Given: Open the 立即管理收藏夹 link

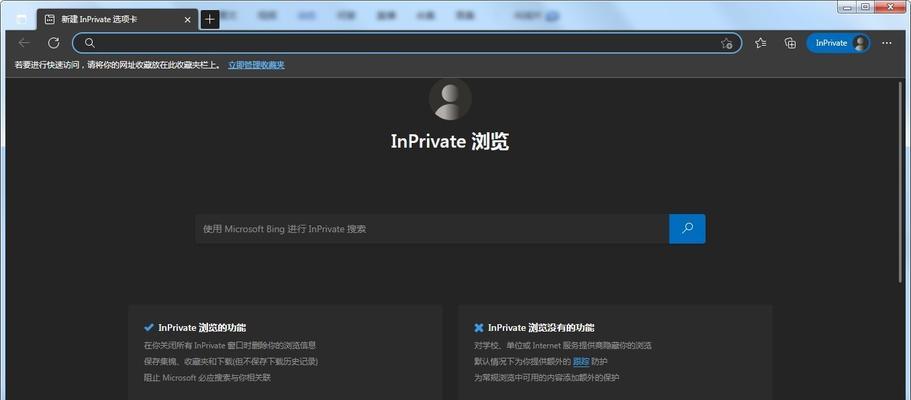Looking at the screenshot, I should pyautogui.click(x=256, y=65).
